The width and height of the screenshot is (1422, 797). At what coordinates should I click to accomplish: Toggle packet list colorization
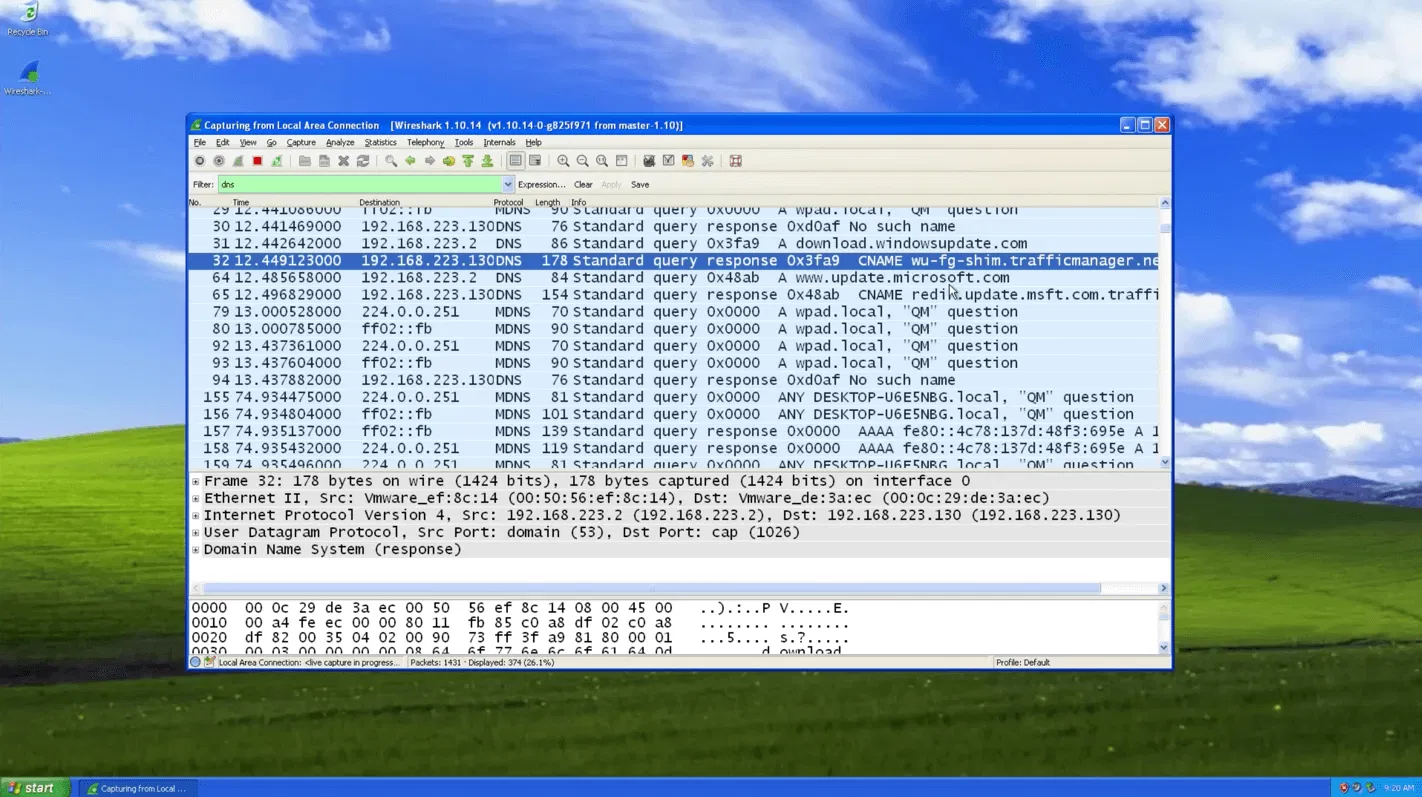515,161
